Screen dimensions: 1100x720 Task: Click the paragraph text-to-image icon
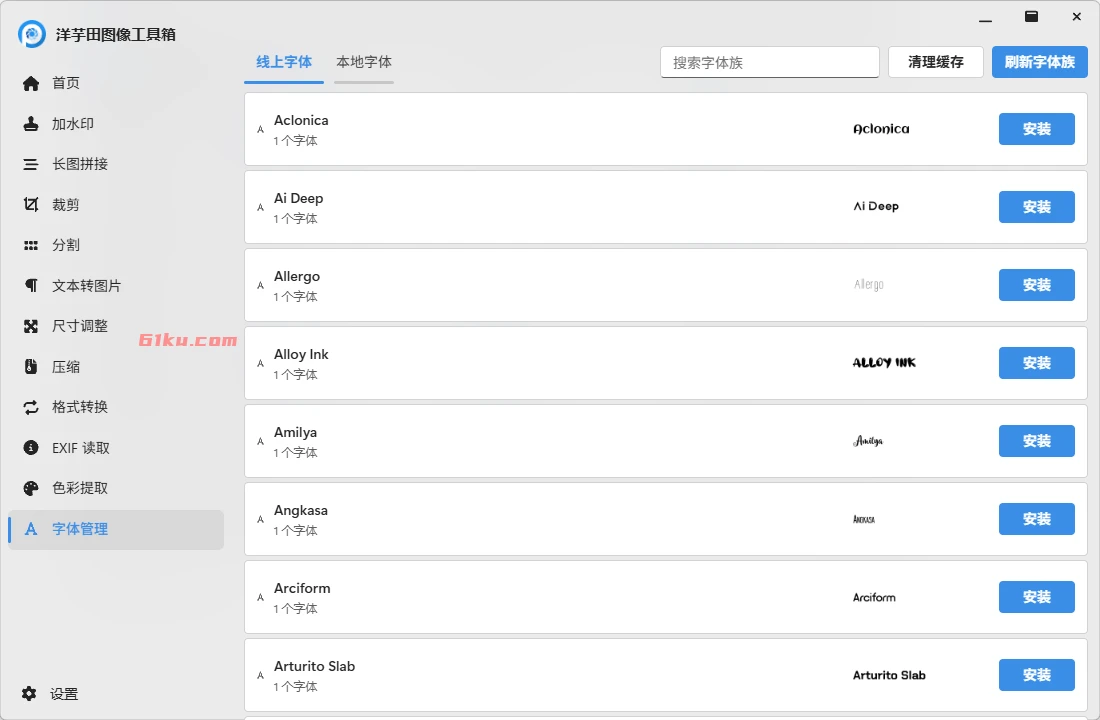coord(31,286)
